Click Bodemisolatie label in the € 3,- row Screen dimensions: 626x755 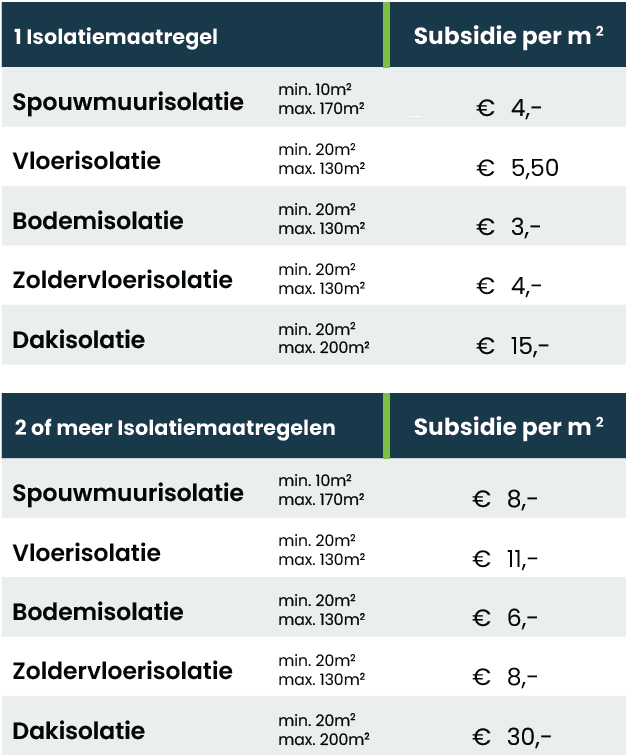point(98,220)
